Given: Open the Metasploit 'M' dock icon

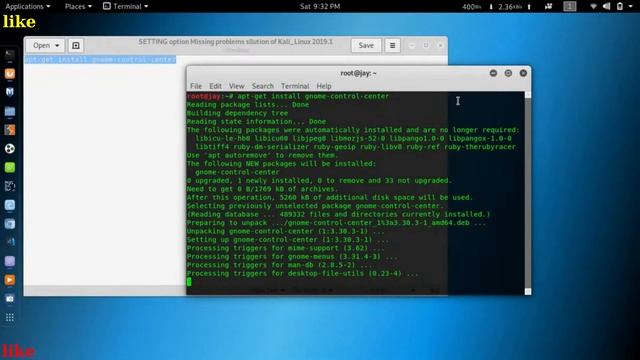Looking at the screenshot, I should [x=10, y=92].
